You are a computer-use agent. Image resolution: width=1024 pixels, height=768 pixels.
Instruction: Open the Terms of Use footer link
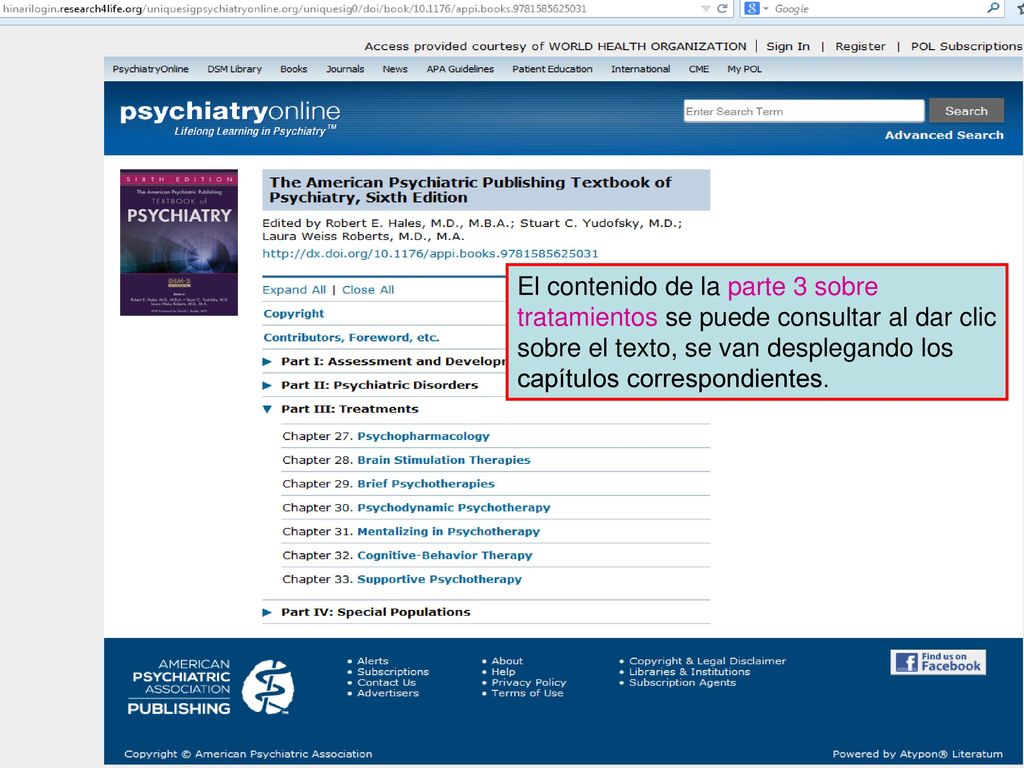[x=527, y=694]
